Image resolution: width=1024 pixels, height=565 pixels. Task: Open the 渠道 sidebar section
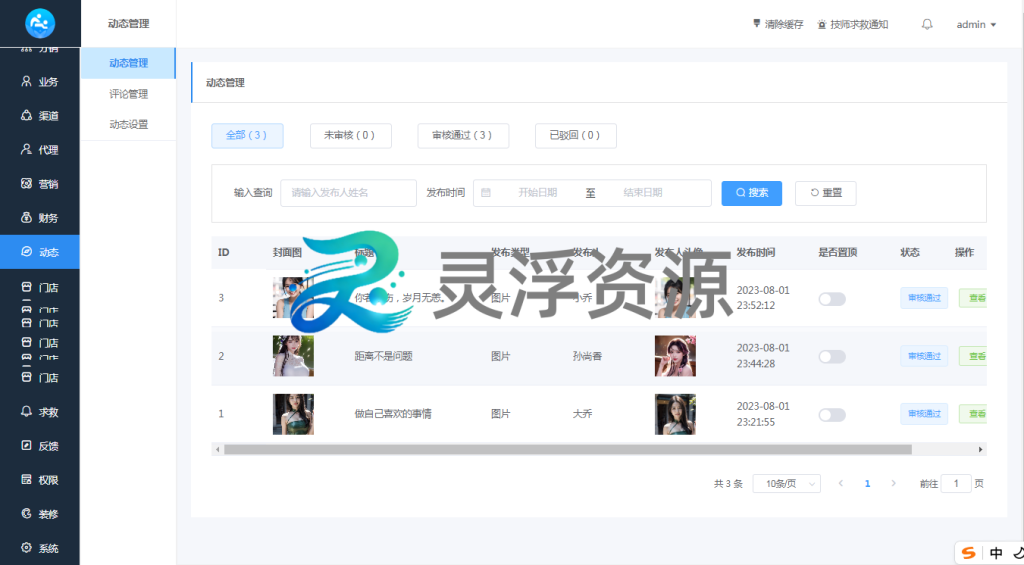click(40, 116)
